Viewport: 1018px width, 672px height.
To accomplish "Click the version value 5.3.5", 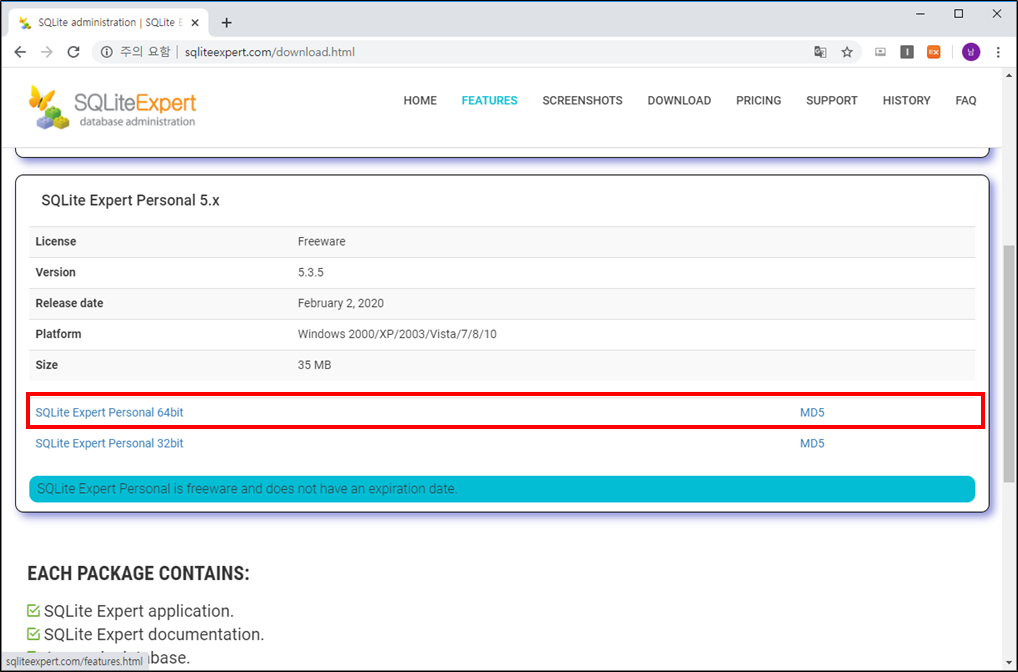I will [x=310, y=272].
